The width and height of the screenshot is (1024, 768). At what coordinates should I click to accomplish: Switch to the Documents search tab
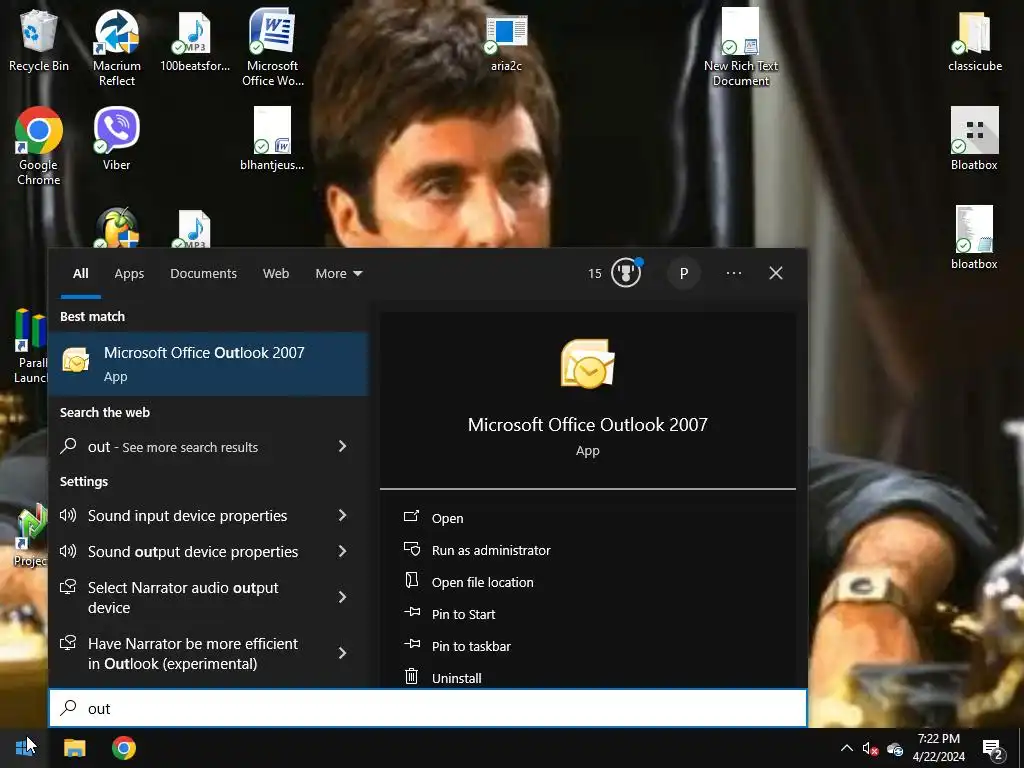coord(203,274)
